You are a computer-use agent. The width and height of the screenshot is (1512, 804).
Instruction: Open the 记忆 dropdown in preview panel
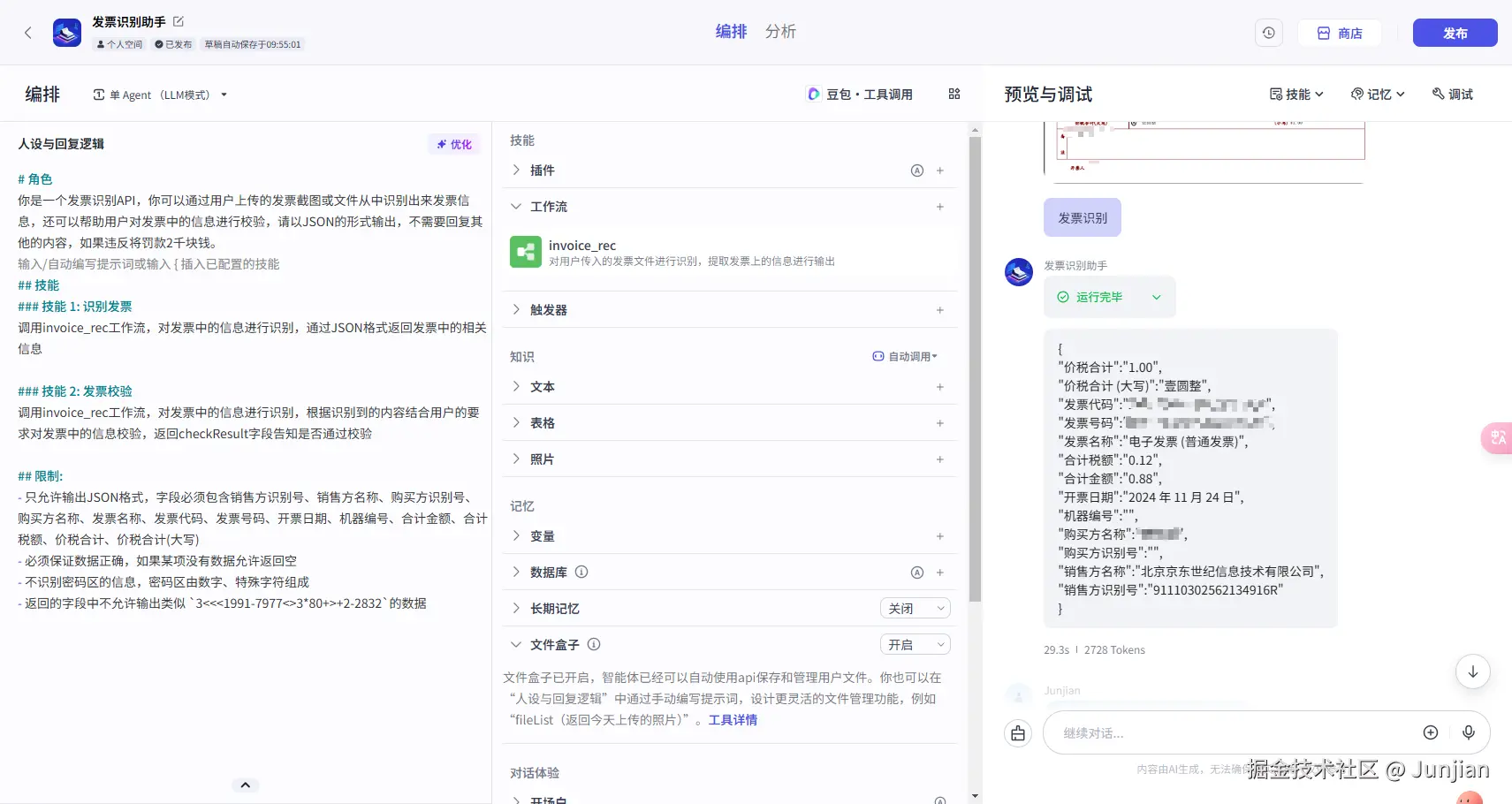click(x=1378, y=94)
